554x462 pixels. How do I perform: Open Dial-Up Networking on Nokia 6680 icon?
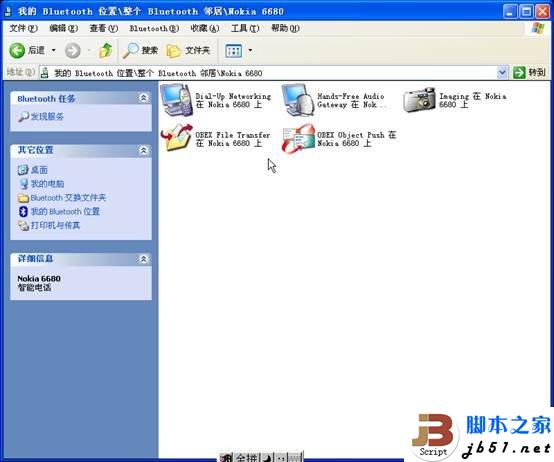click(176, 100)
